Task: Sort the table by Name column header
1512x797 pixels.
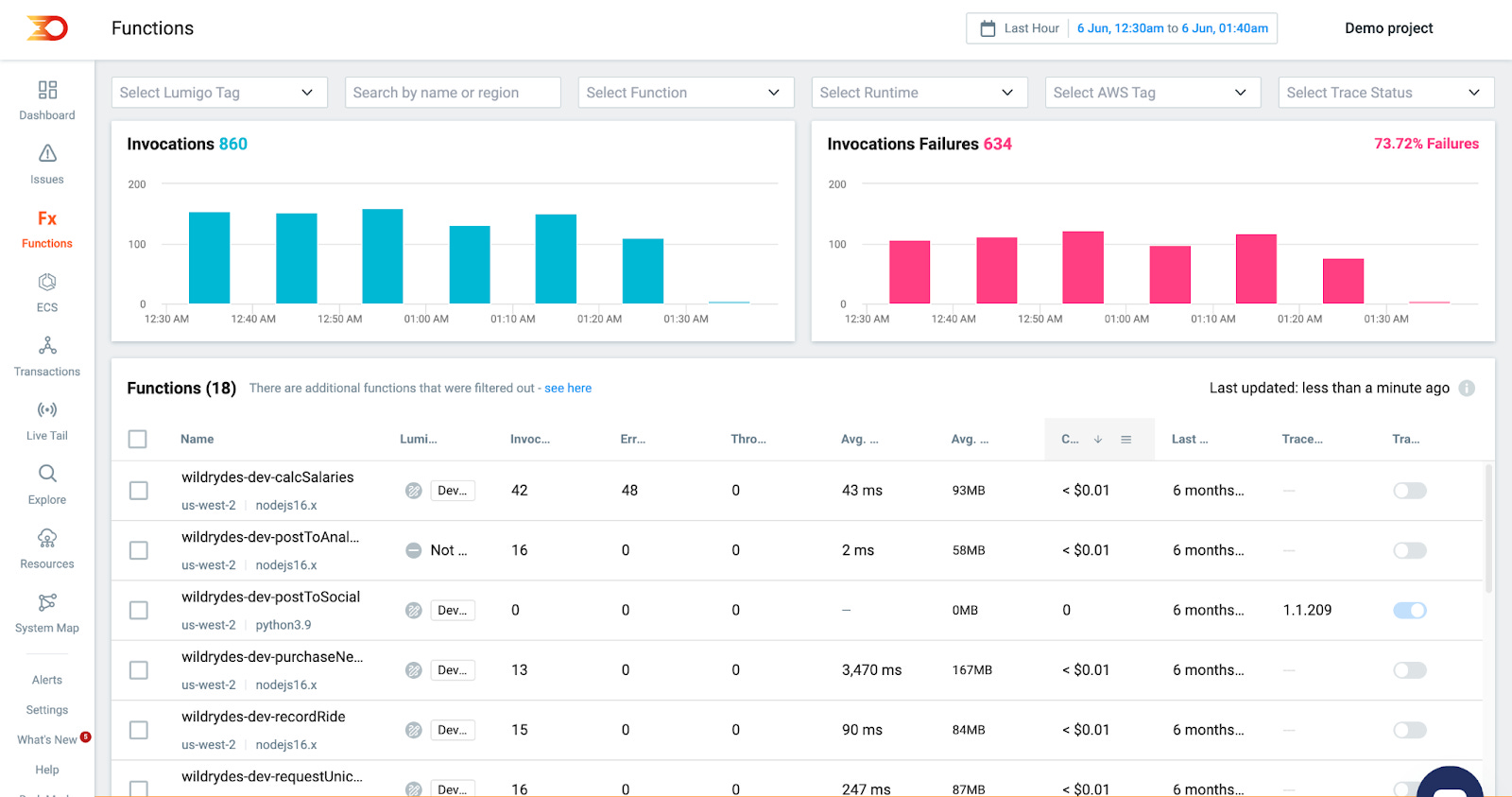Action: (x=198, y=440)
